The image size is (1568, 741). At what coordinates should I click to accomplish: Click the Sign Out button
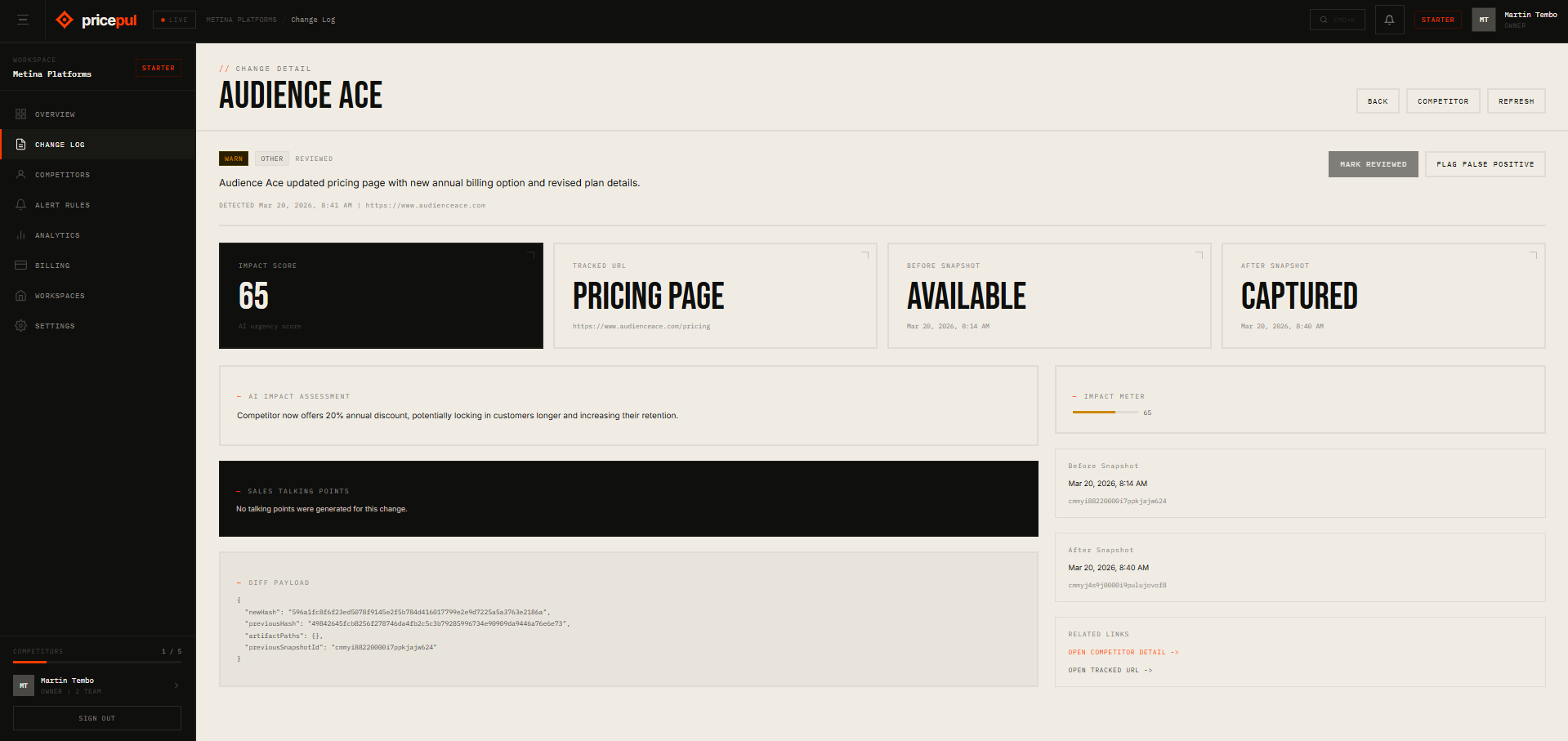pos(97,718)
